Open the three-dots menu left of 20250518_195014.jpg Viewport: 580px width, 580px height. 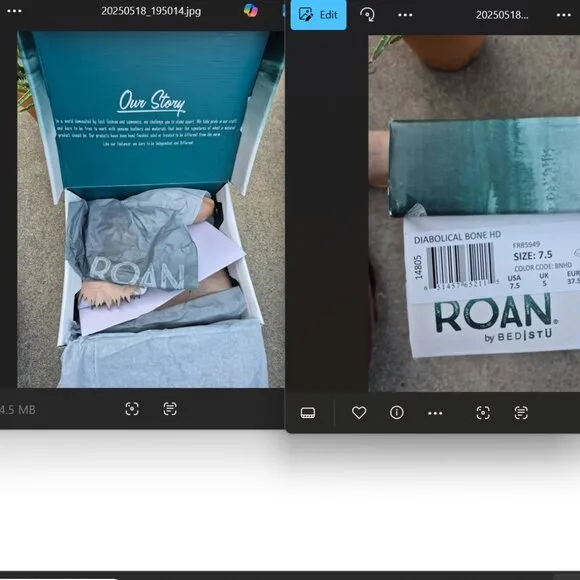(14, 11)
